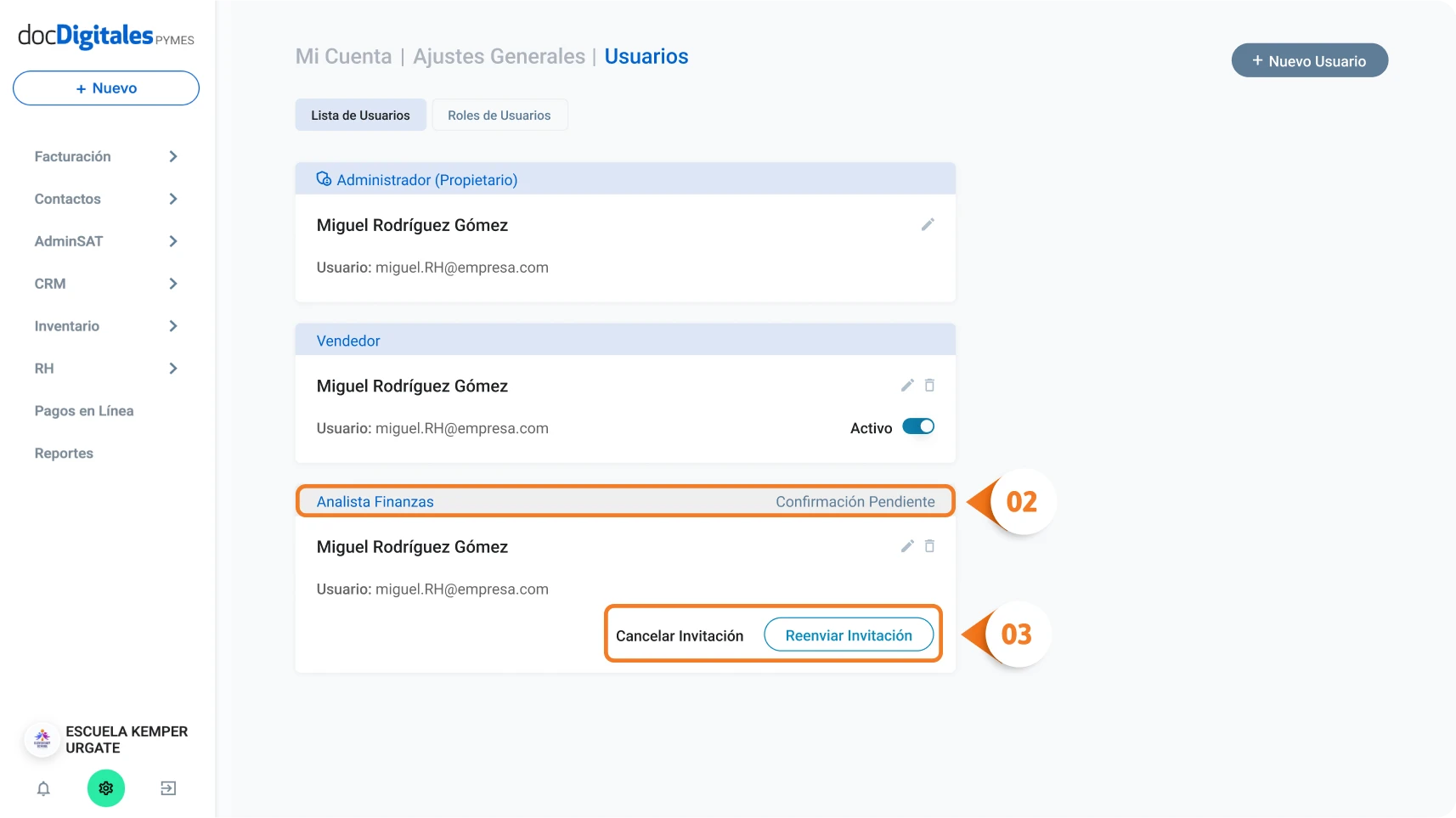This screenshot has width=1456, height=818.
Task: Click the ESCUELA KEMPER URGATE company logo
Action: (42, 740)
